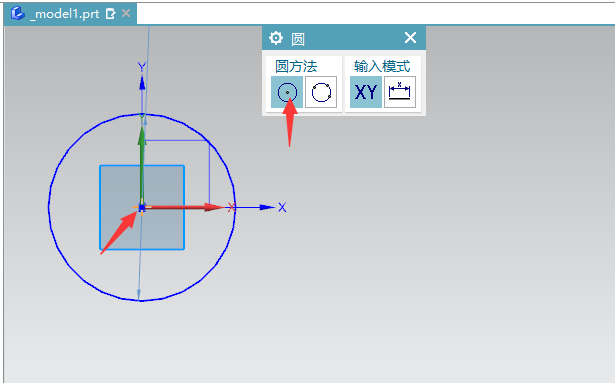Screen dimensions: 615x383
Task: Select the blue Y axis label
Action: [x=142, y=67]
